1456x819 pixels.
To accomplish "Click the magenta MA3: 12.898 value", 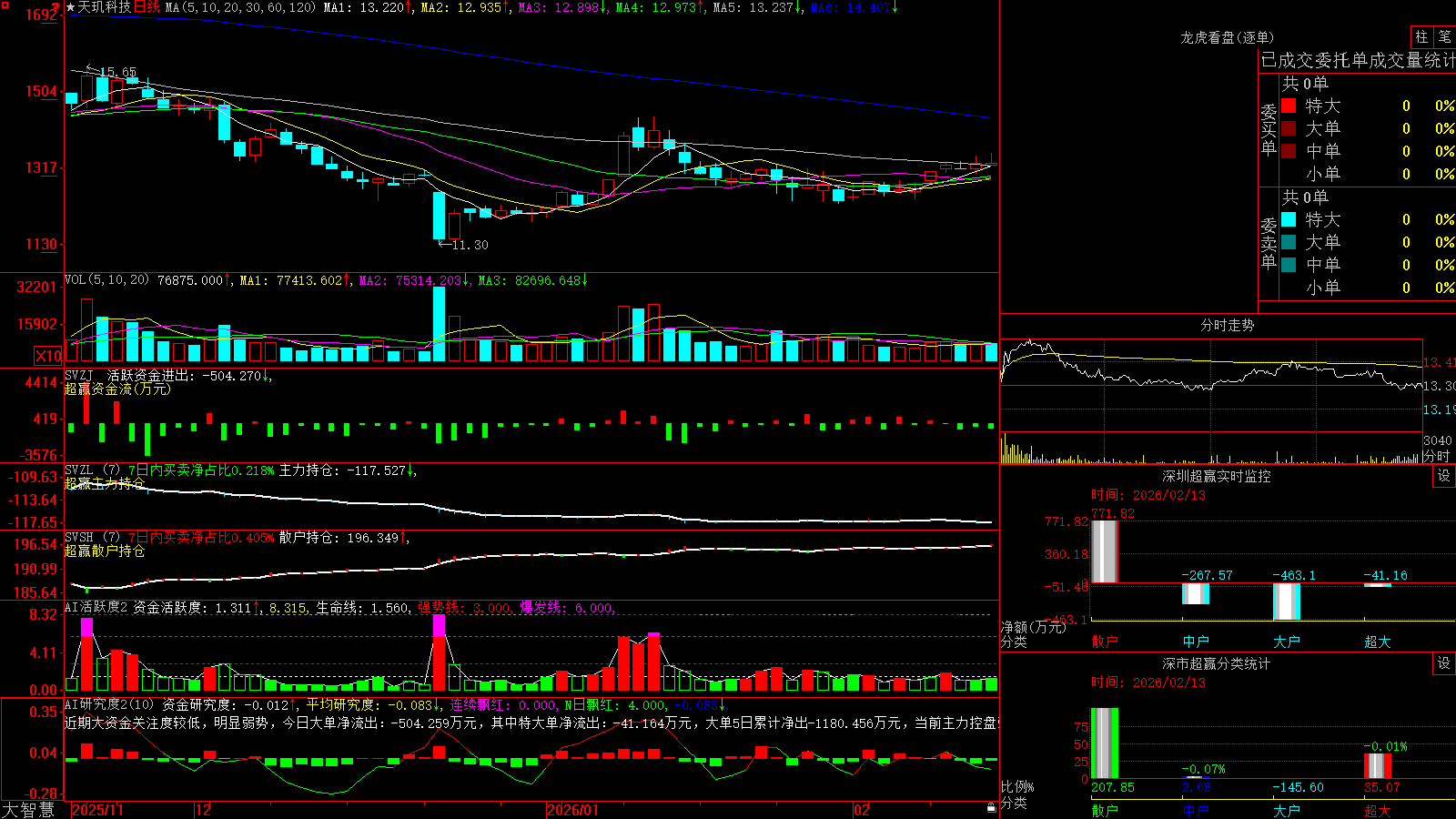I will pyautogui.click(x=559, y=7).
